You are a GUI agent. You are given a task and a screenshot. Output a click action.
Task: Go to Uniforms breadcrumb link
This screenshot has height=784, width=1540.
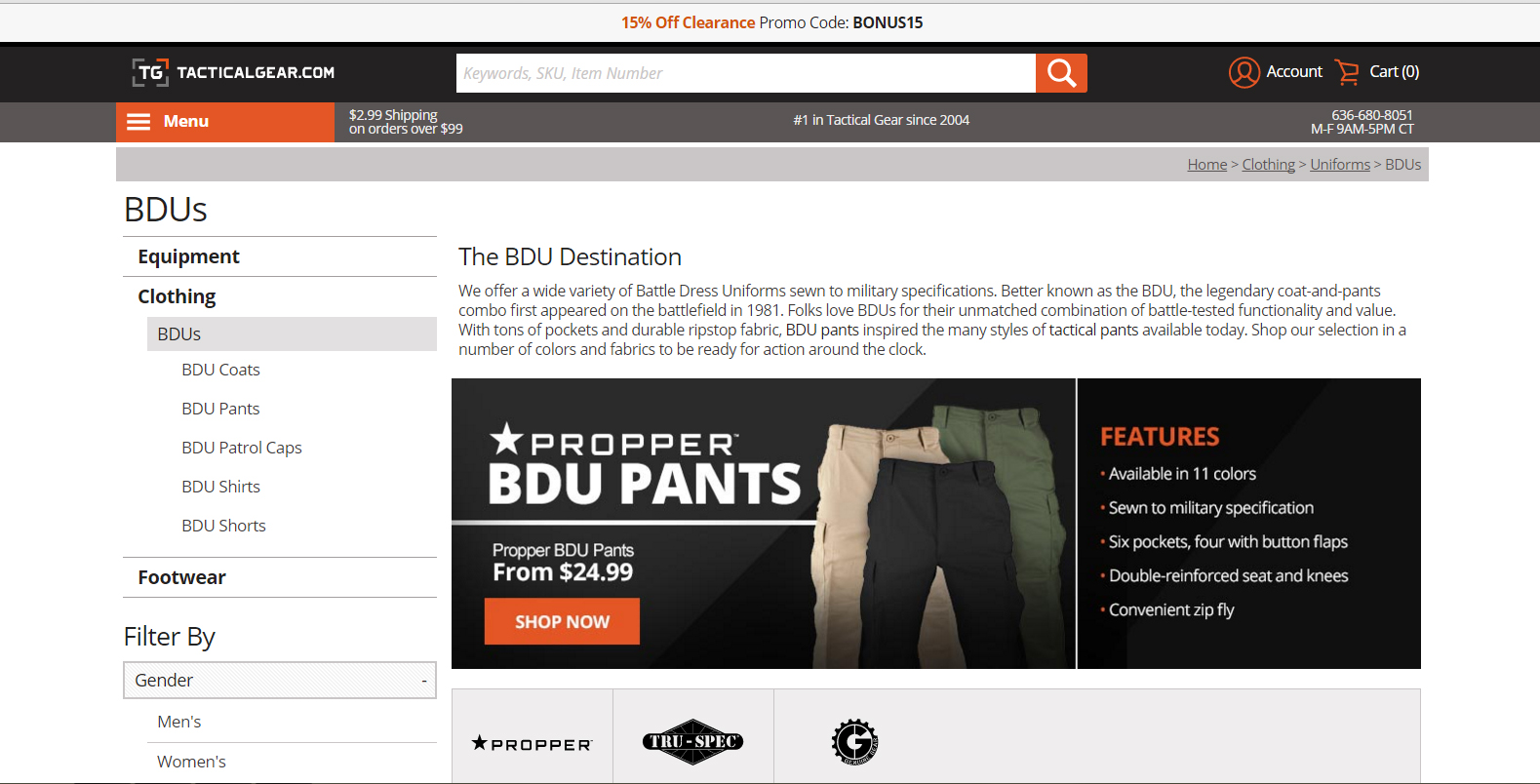point(1340,165)
